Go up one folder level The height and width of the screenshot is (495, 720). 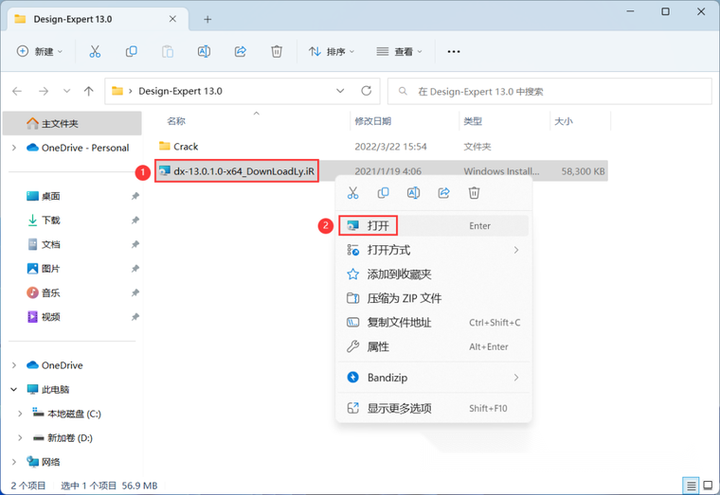pos(89,91)
